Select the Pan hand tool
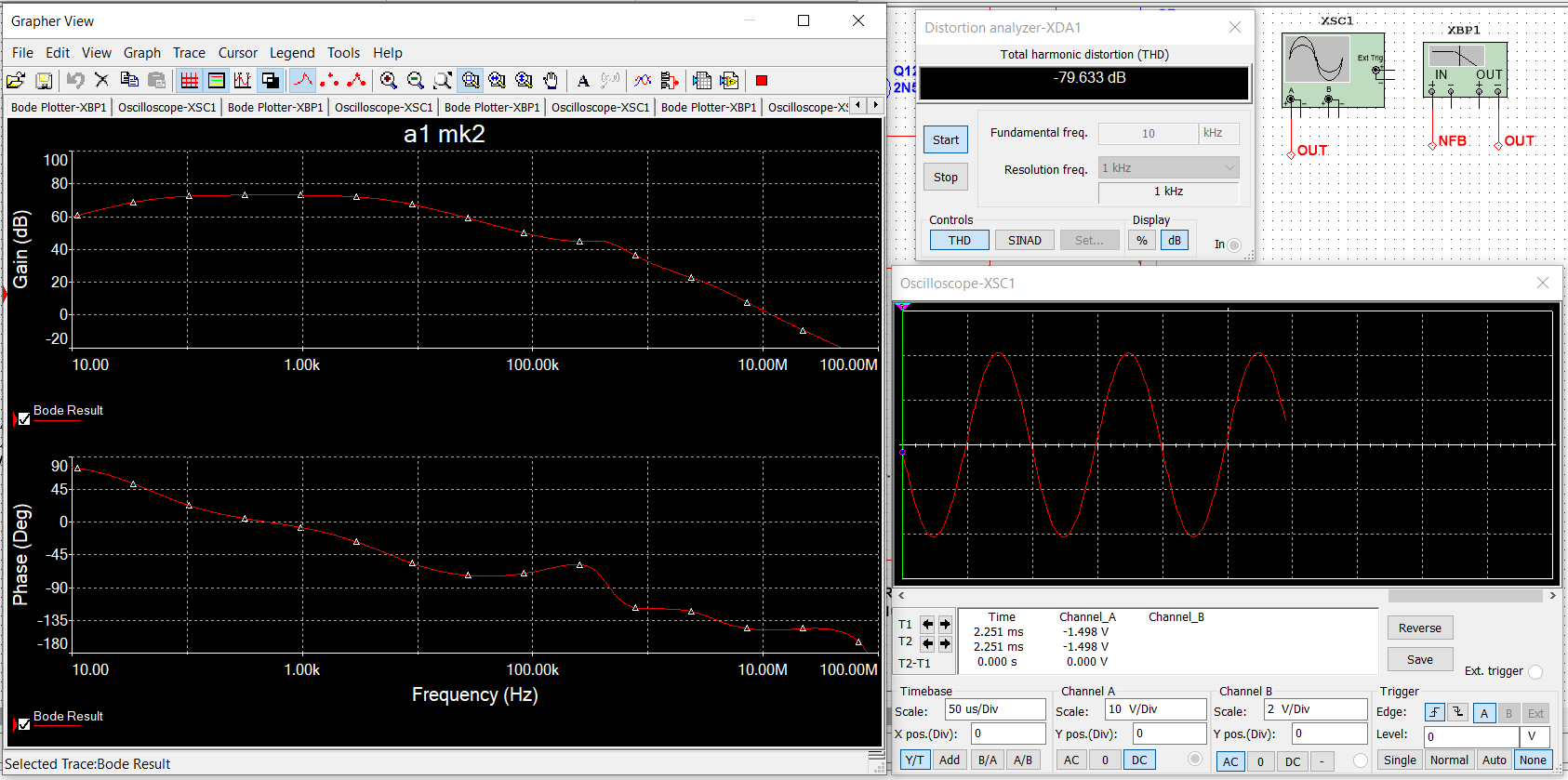The width and height of the screenshot is (1568, 780). point(551,81)
